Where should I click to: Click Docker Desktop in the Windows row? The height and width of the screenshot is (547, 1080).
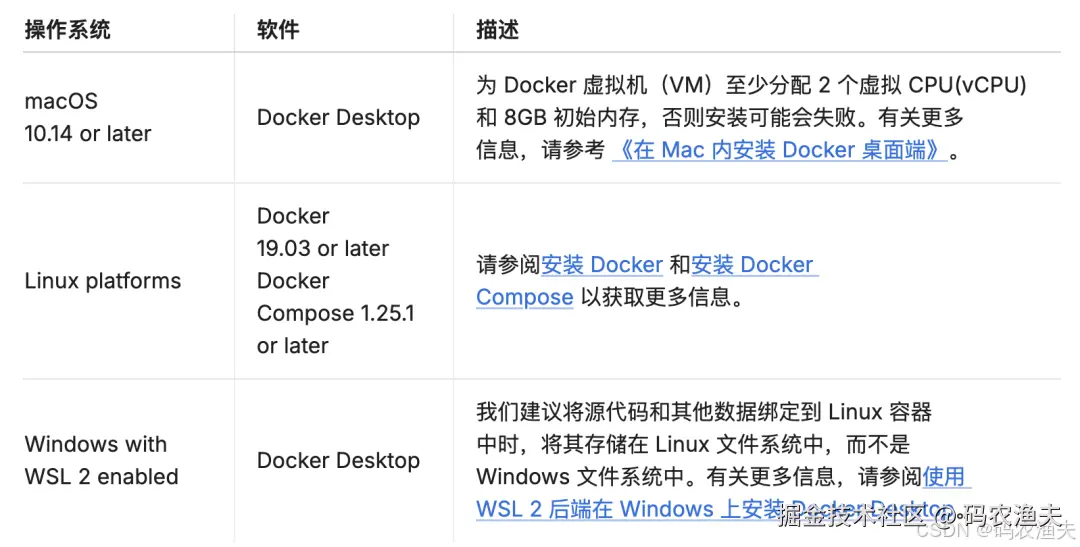pos(338,461)
